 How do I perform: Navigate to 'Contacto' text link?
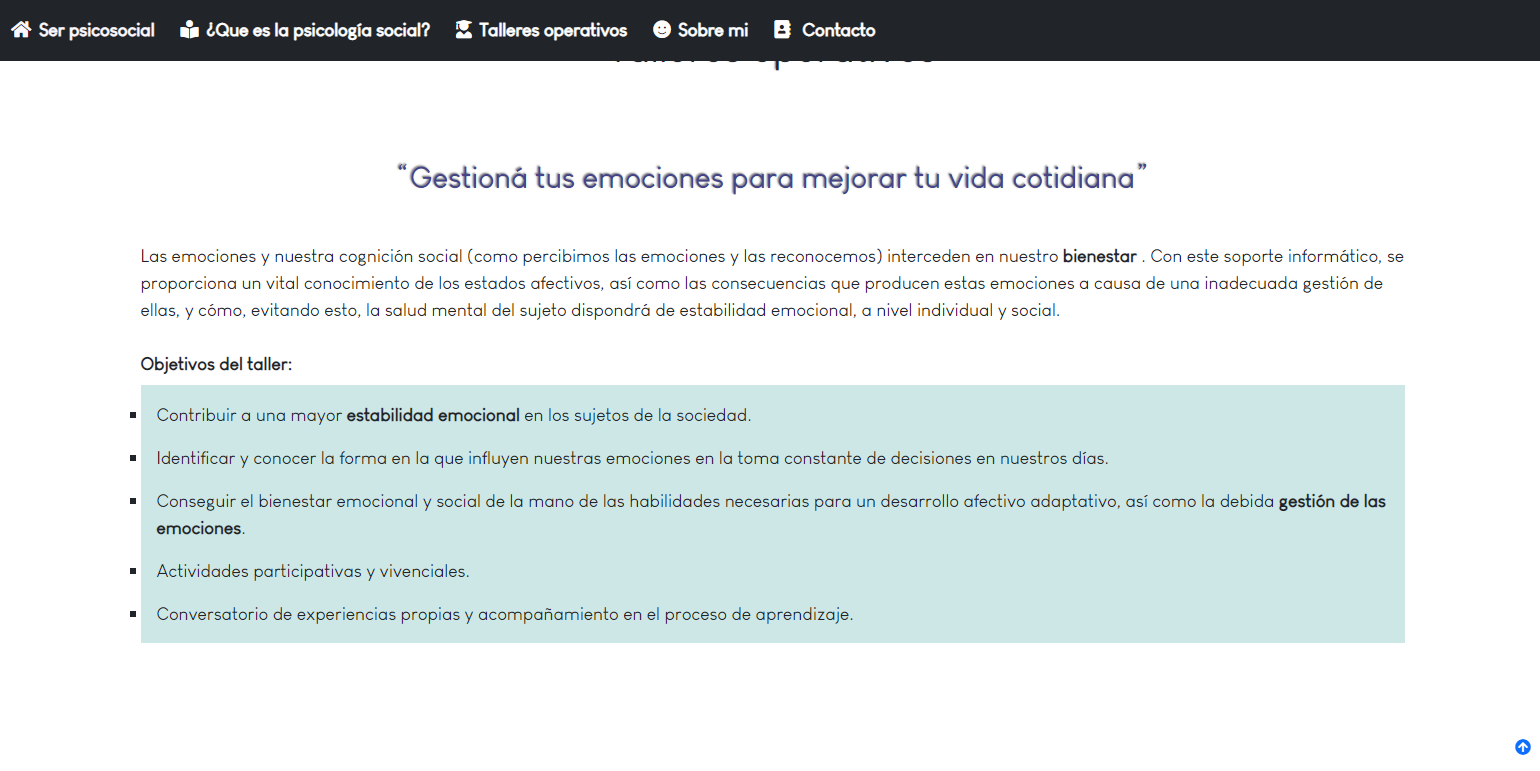click(838, 30)
